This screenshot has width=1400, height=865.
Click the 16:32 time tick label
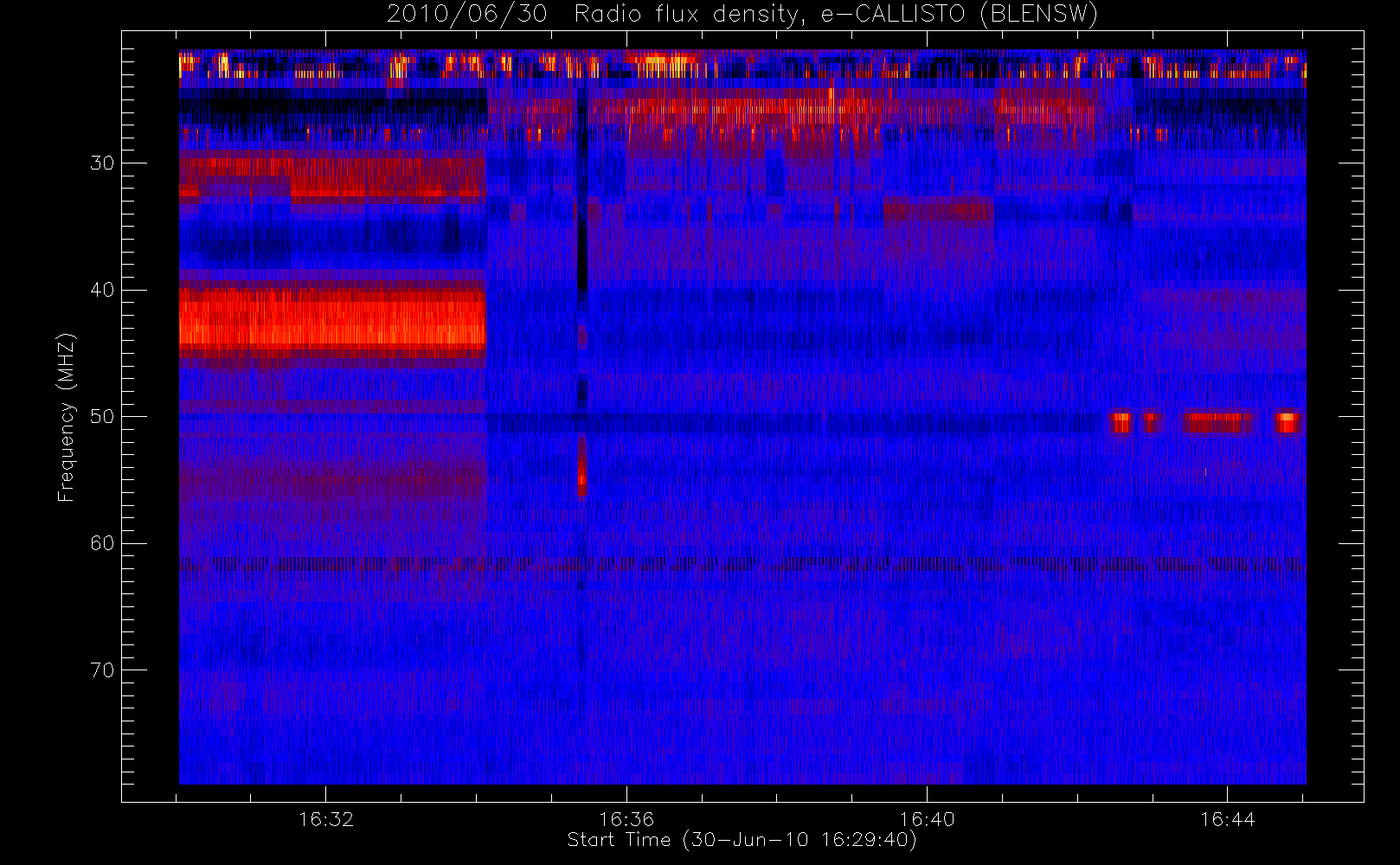tap(326, 819)
